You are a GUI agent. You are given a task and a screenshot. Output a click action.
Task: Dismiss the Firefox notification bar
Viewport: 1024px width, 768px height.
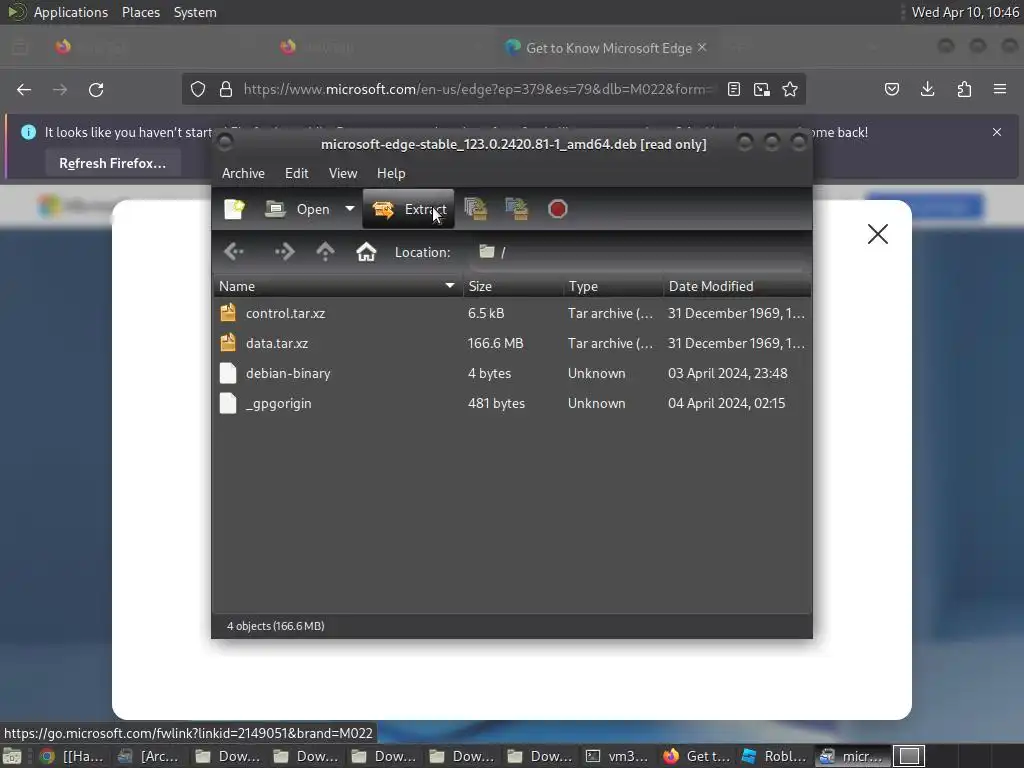click(997, 132)
